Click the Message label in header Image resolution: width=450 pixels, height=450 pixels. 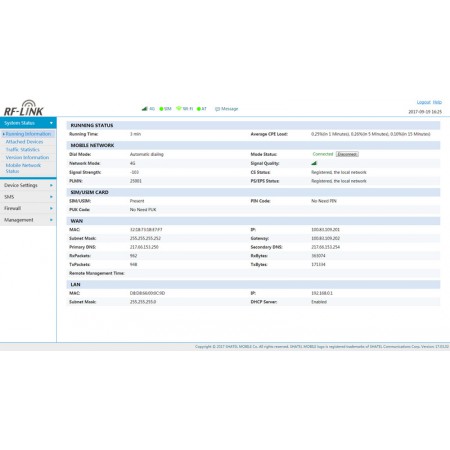[x=230, y=109]
